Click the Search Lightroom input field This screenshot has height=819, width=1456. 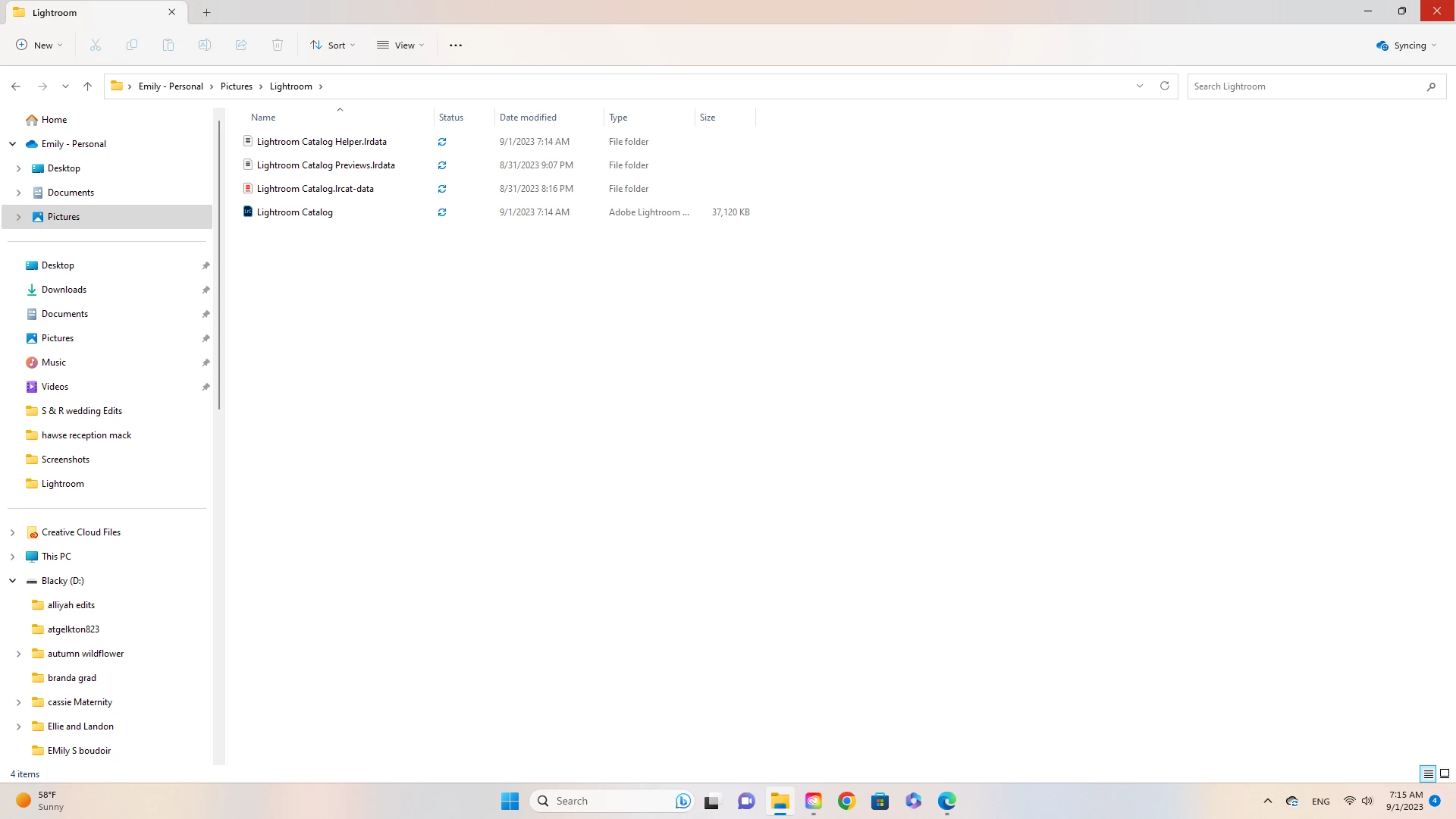point(1304,86)
